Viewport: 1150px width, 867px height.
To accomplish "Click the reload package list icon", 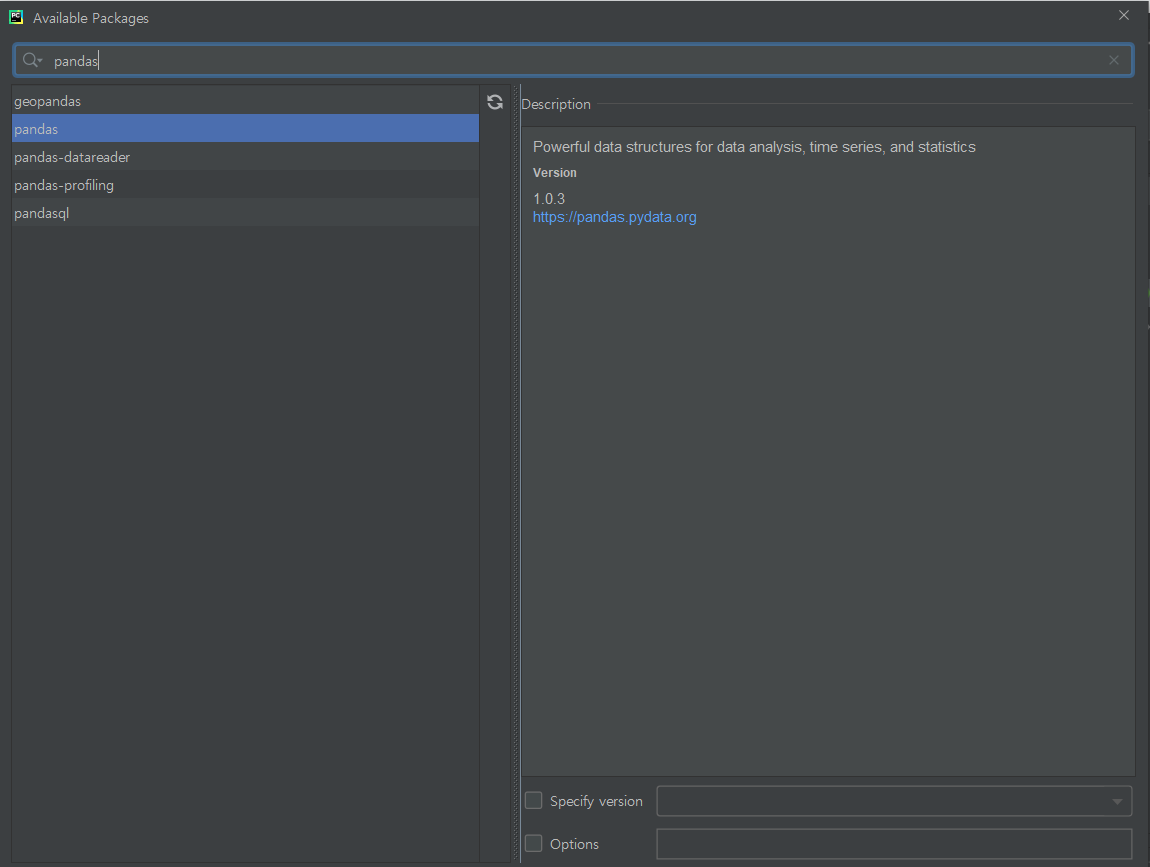I will pos(495,102).
